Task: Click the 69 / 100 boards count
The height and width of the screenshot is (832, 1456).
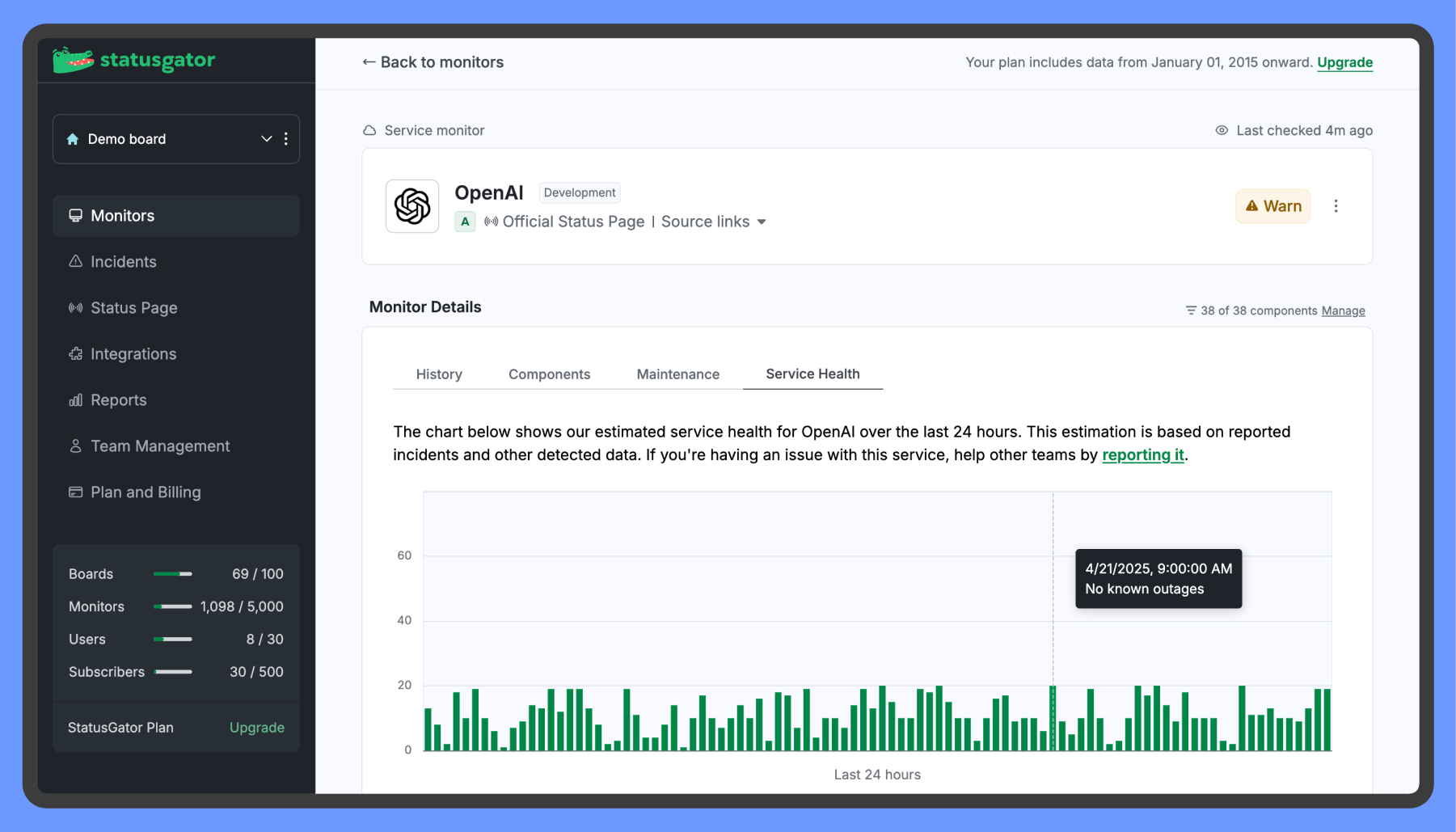Action: 258,574
